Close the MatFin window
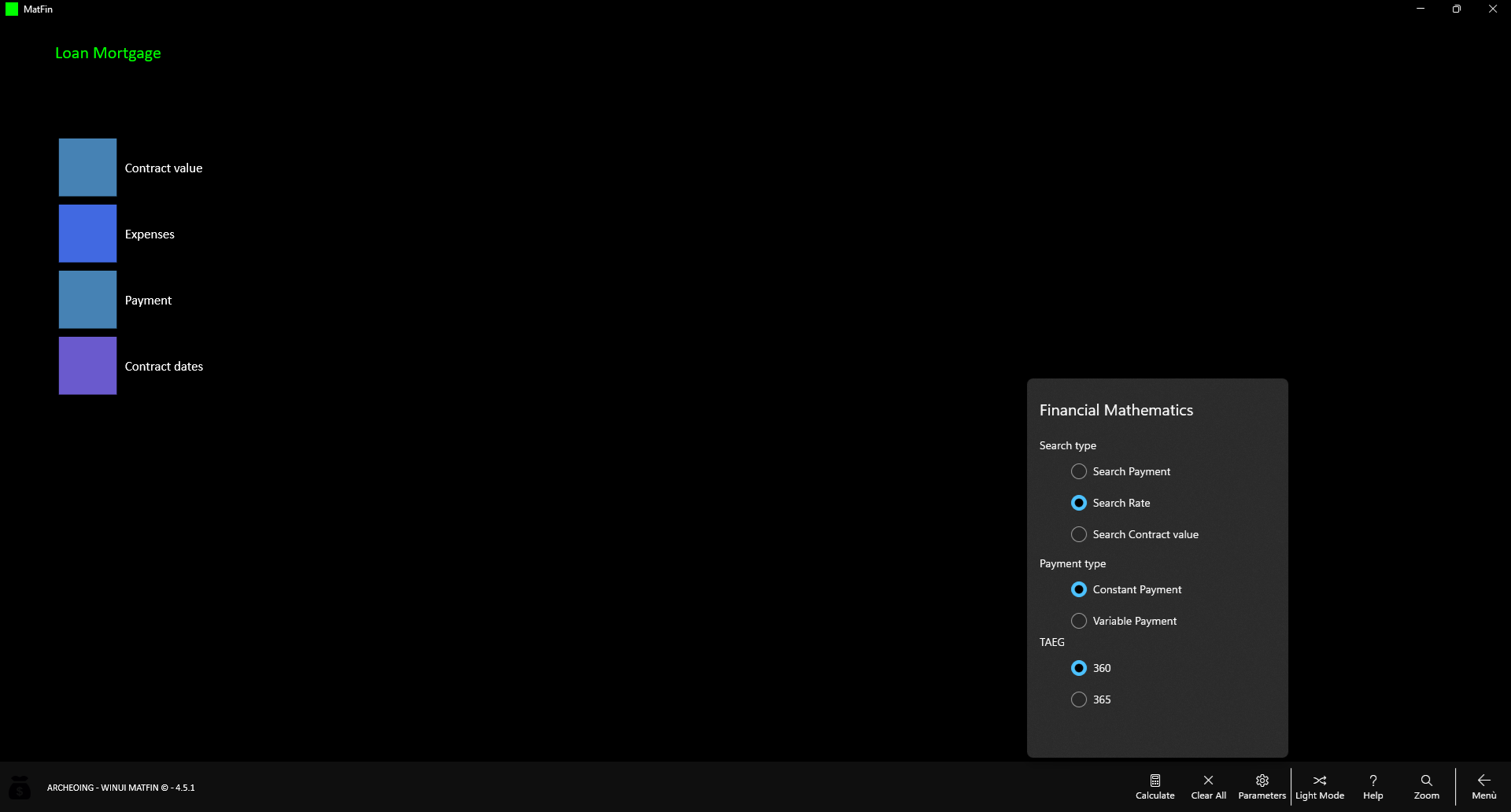Viewport: 1511px width, 812px height. (1493, 9)
